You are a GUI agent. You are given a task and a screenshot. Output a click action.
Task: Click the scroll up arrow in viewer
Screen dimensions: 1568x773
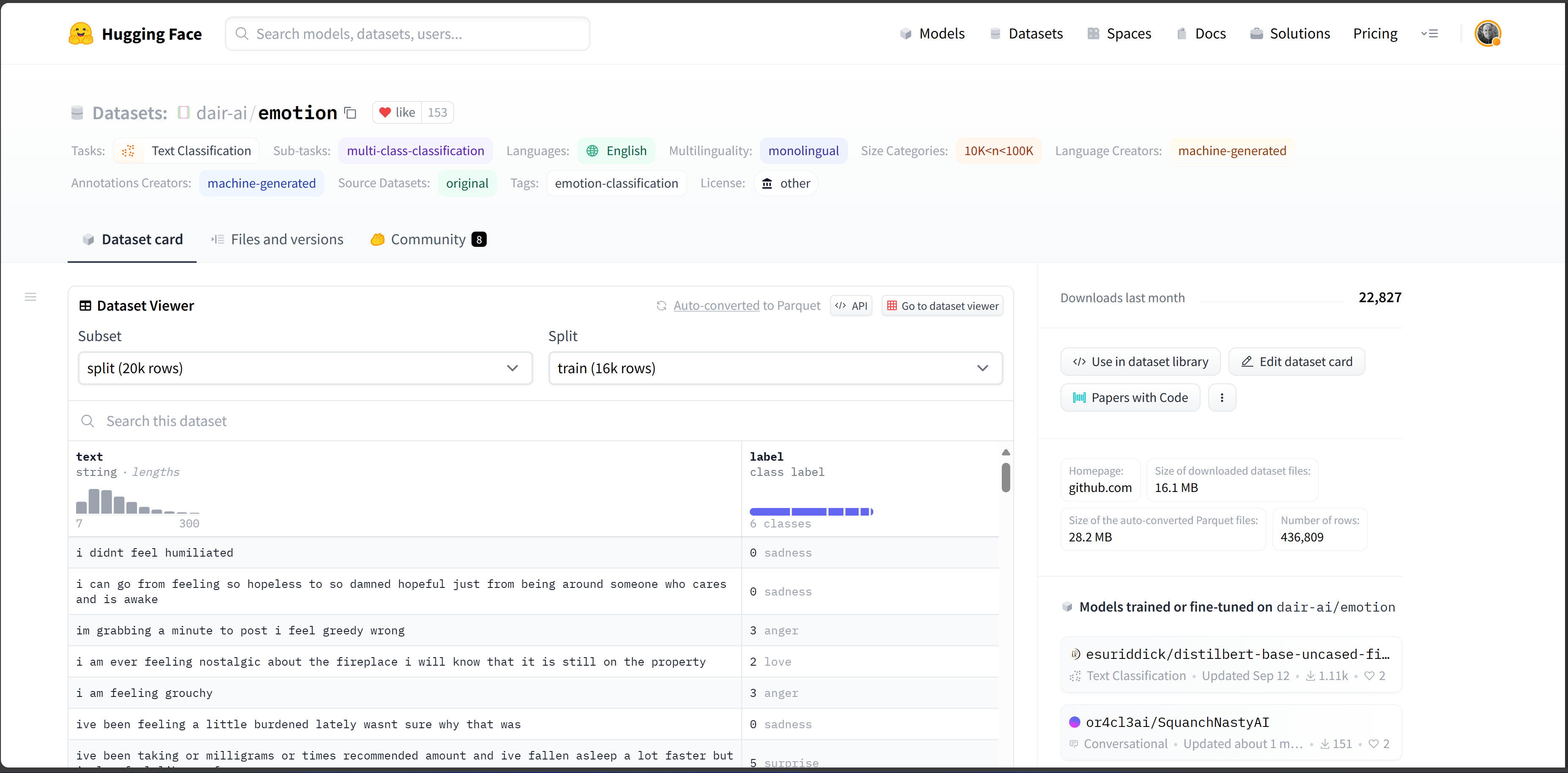1006,453
